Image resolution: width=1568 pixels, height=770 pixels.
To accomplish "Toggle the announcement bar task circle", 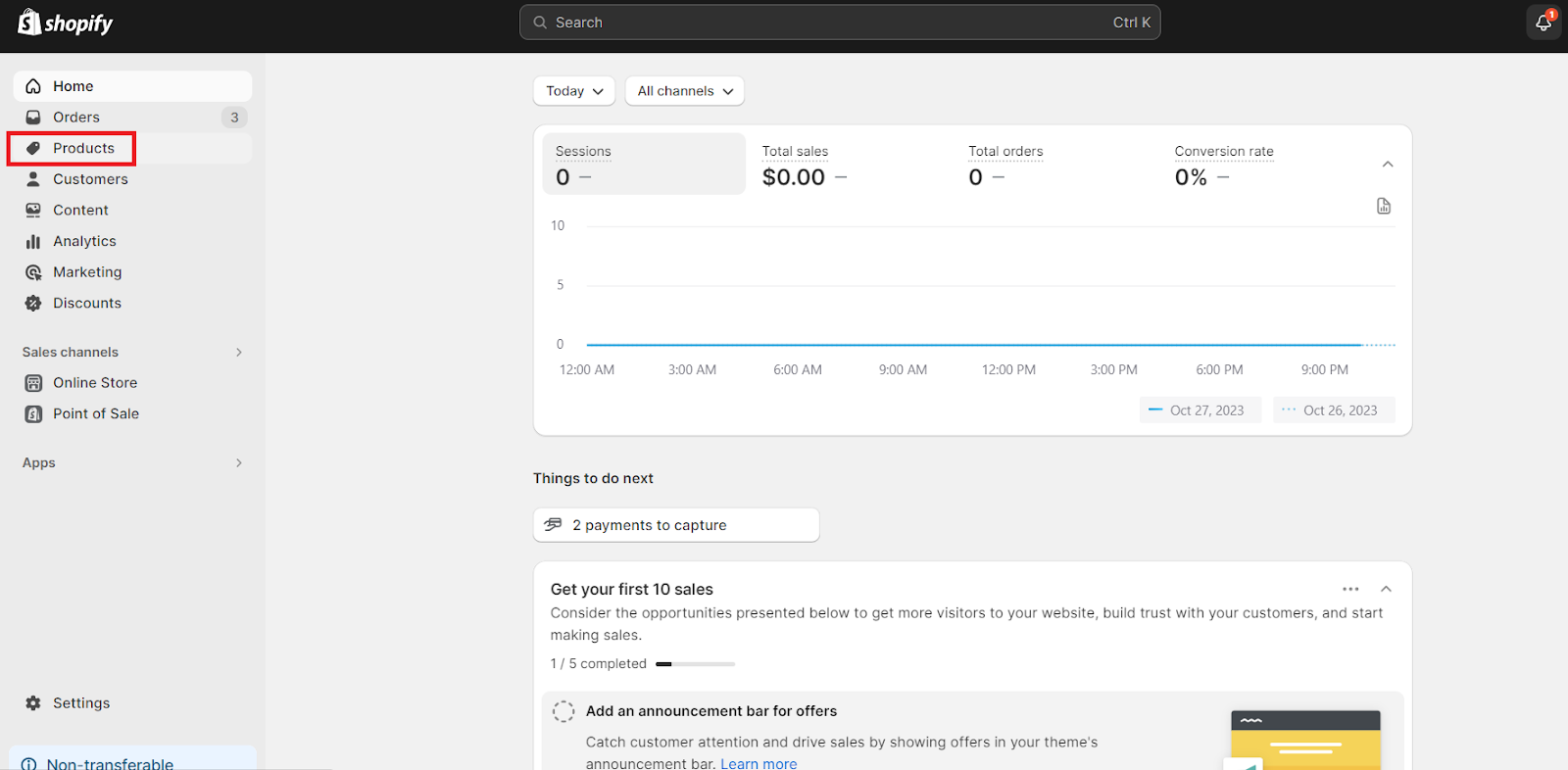I will [x=563, y=712].
